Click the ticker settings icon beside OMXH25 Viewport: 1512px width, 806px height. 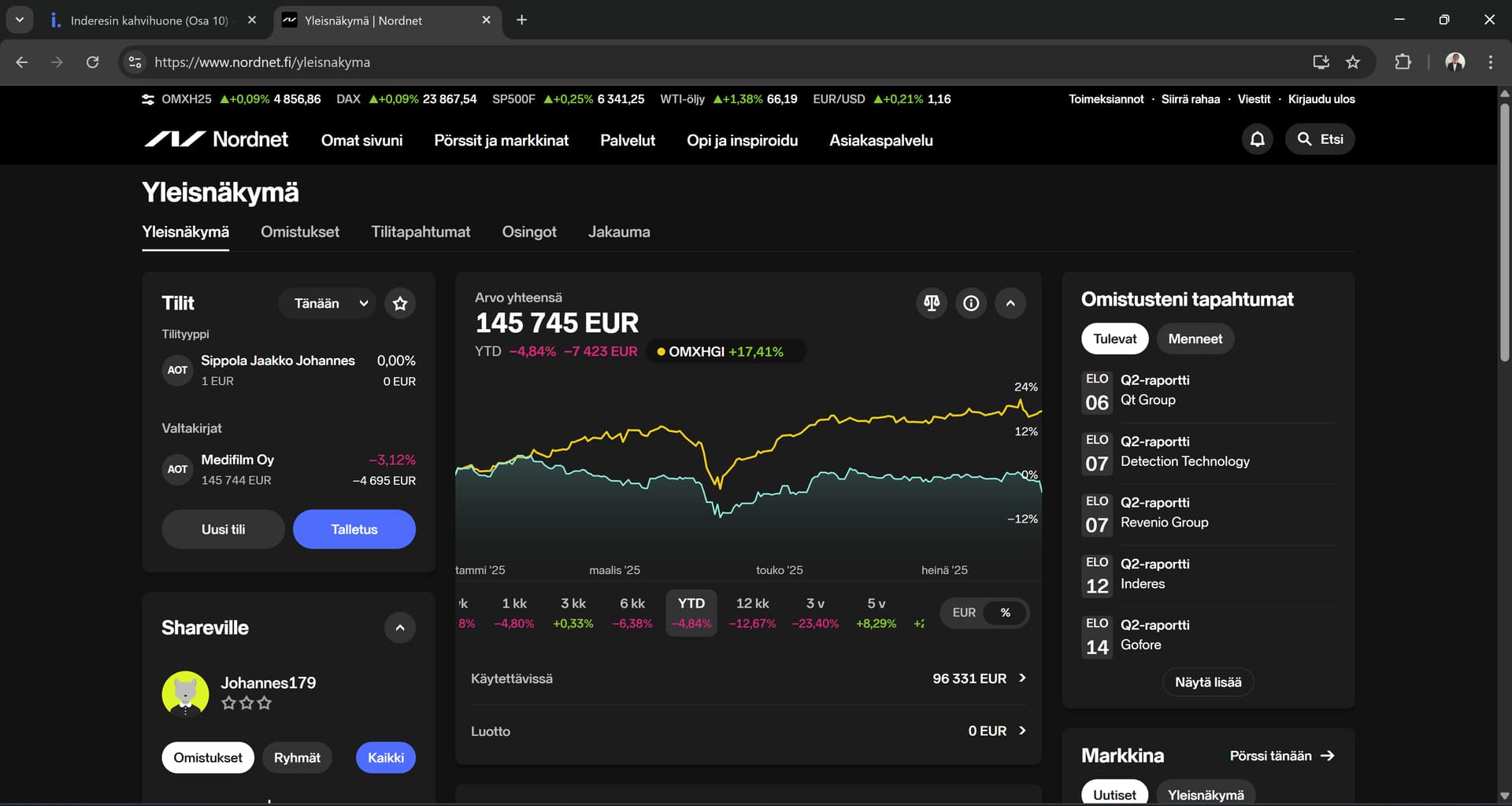pyautogui.click(x=148, y=99)
